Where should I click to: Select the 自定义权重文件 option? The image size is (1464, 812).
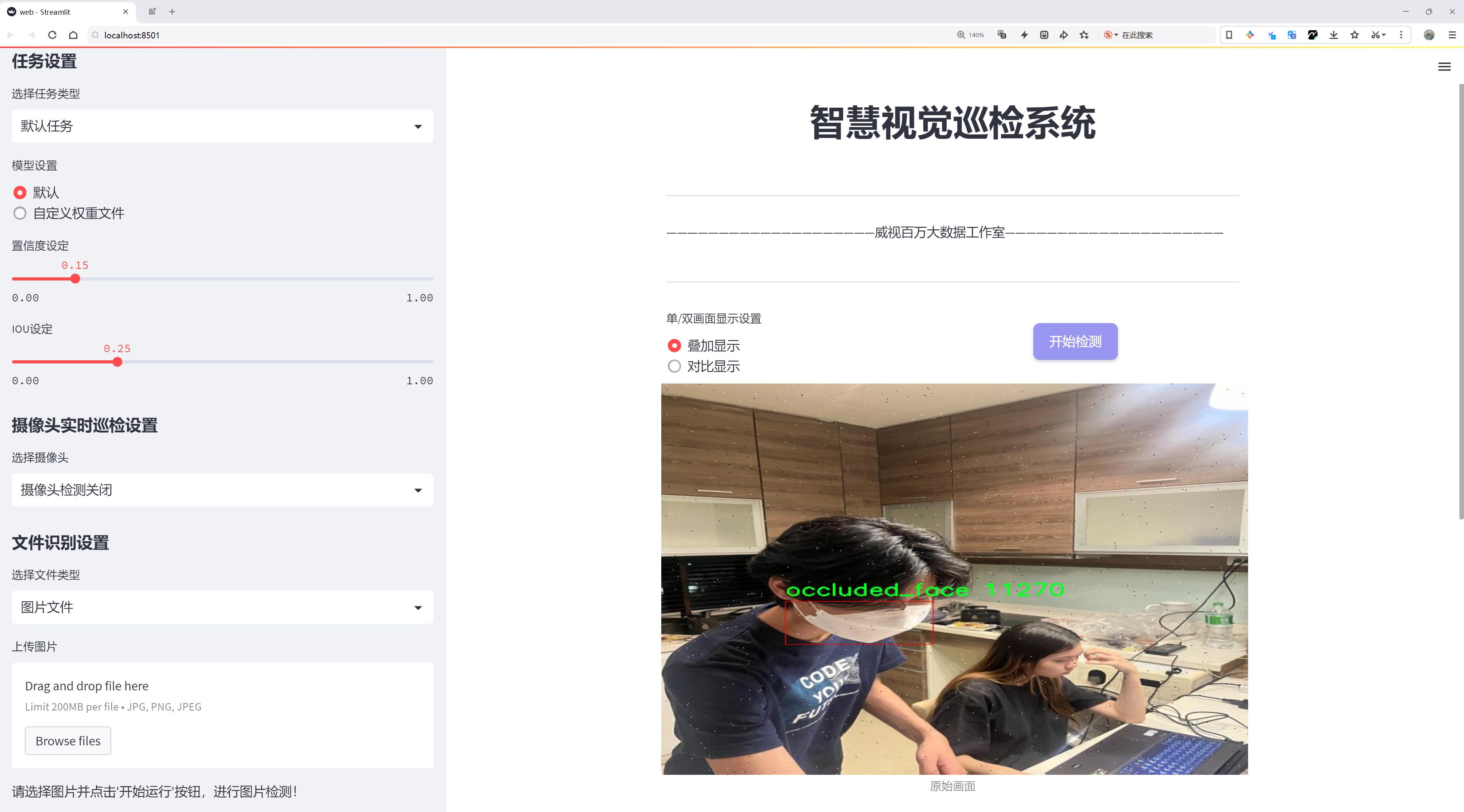pyautogui.click(x=20, y=213)
